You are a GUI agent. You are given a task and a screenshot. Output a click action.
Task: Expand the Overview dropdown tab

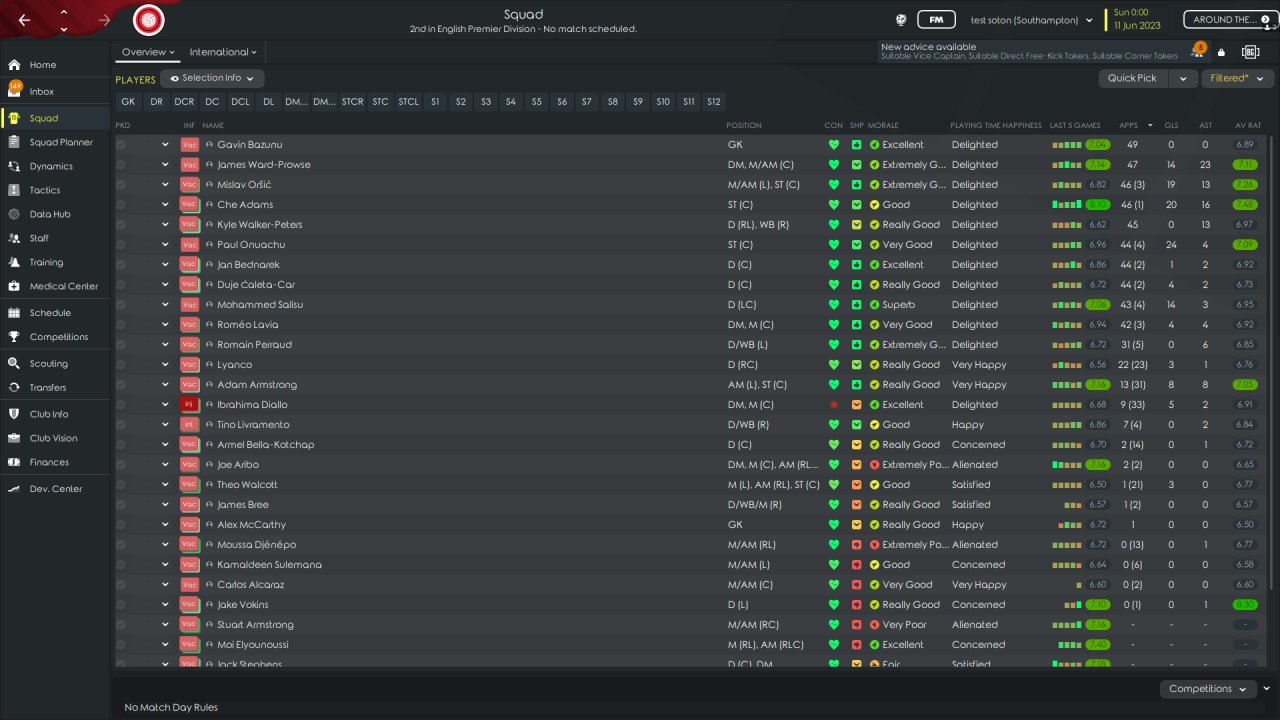tap(148, 52)
